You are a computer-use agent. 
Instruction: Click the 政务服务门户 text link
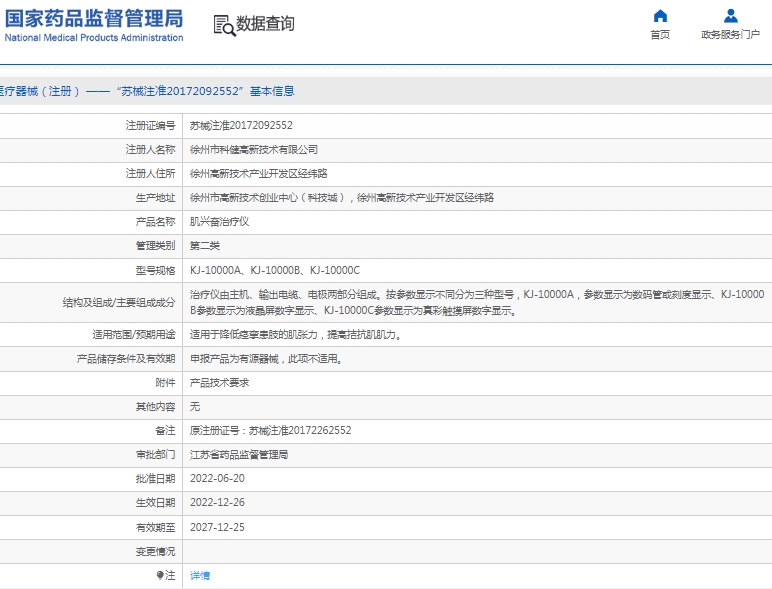pos(731,34)
